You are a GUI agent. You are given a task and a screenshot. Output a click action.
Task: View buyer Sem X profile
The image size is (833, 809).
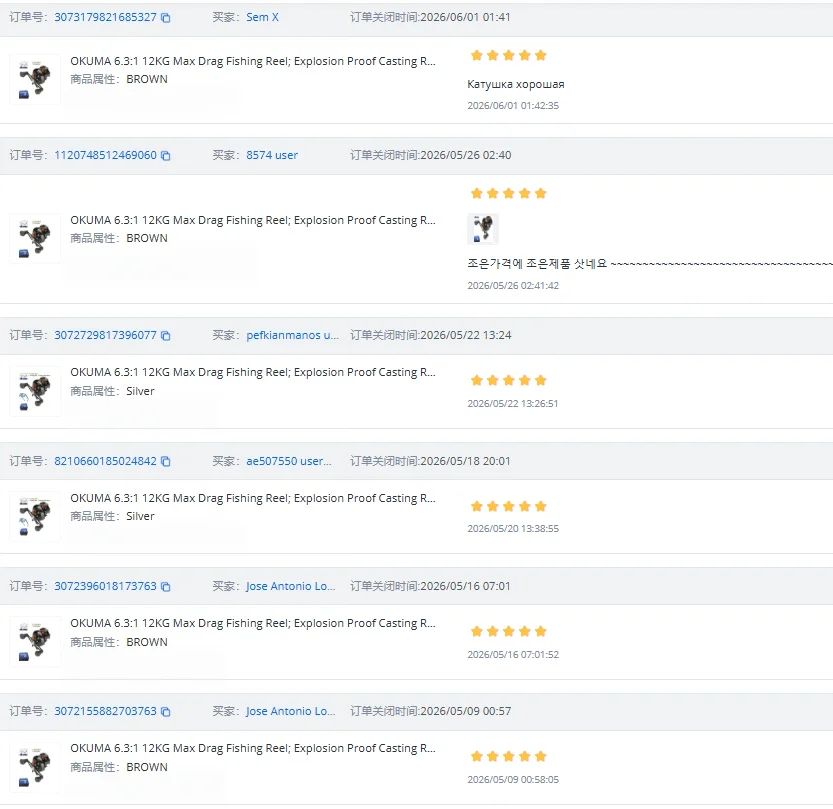pos(262,17)
